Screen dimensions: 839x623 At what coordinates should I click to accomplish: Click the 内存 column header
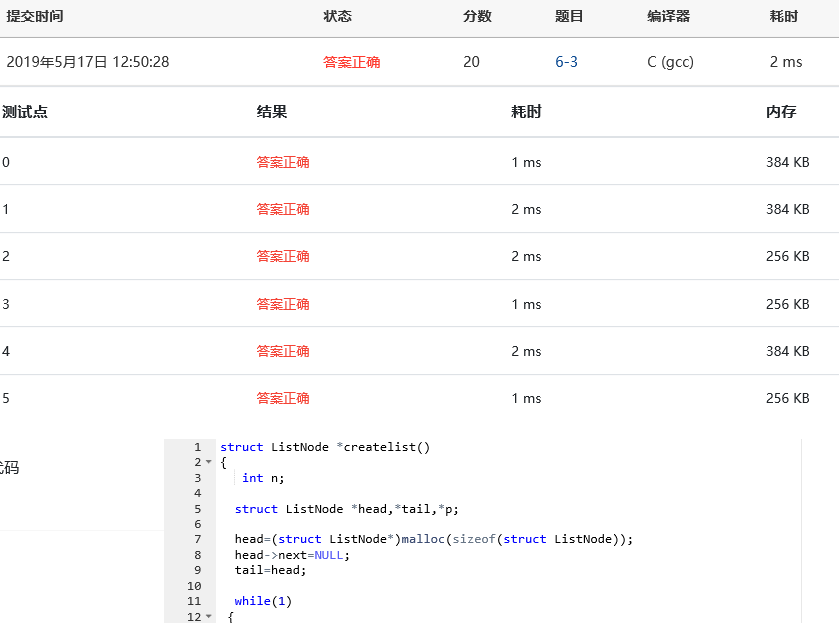click(781, 112)
